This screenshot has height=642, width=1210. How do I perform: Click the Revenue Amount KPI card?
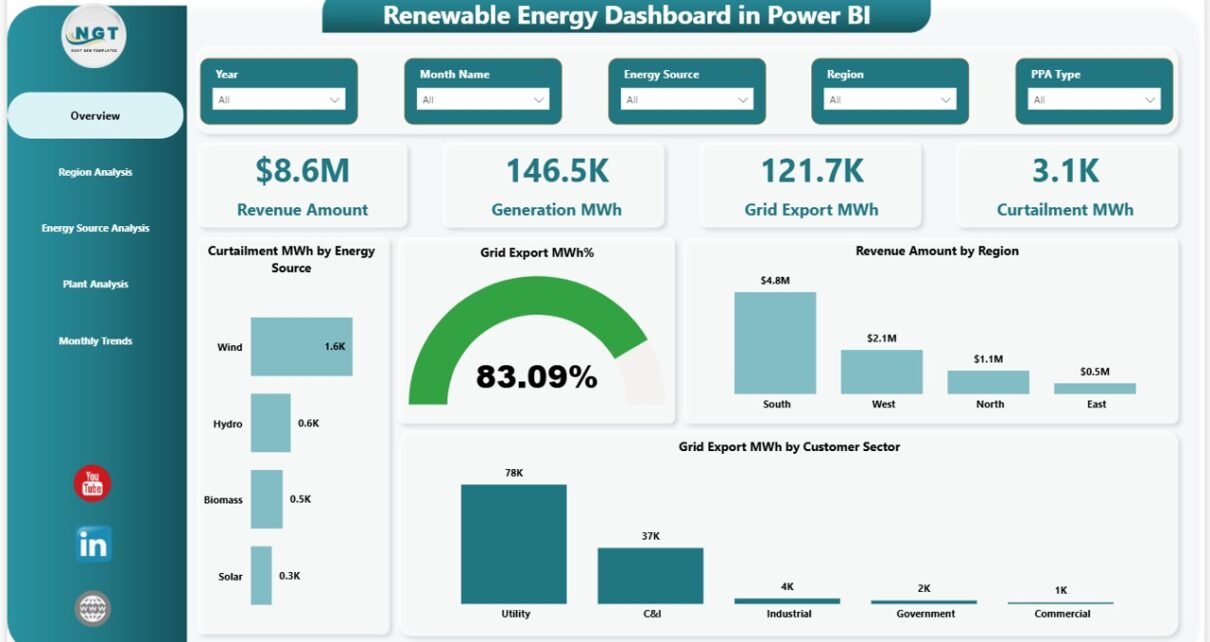pyautogui.click(x=302, y=185)
